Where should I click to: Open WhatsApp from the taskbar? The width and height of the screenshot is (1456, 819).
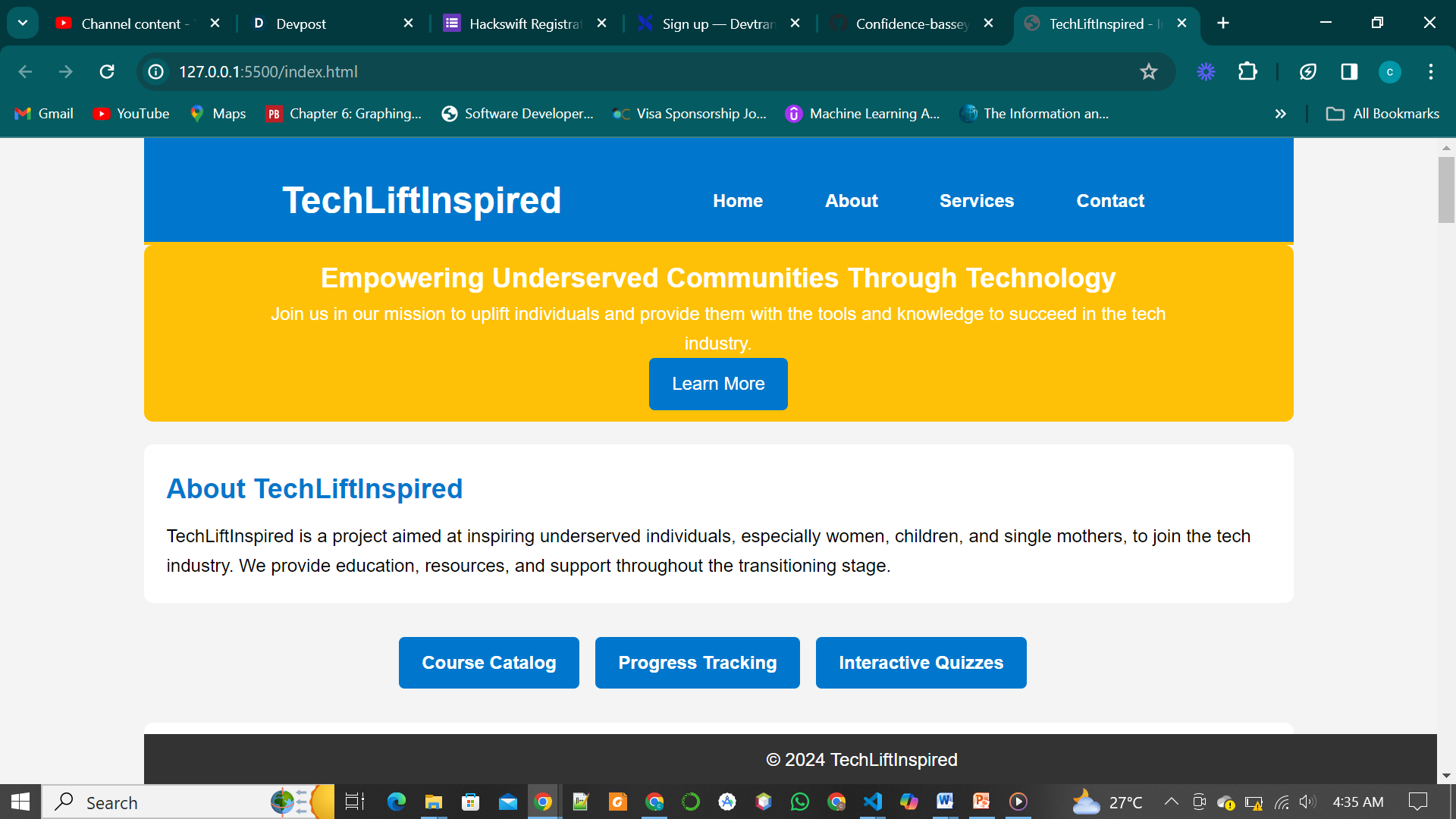point(799,802)
